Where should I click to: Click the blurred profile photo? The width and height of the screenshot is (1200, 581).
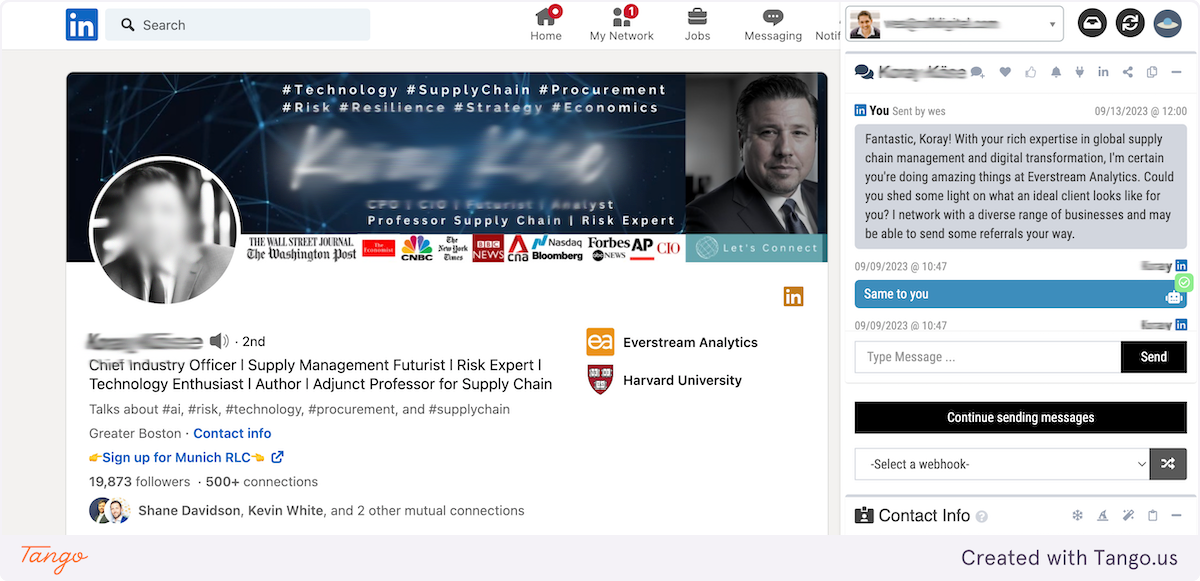click(165, 230)
